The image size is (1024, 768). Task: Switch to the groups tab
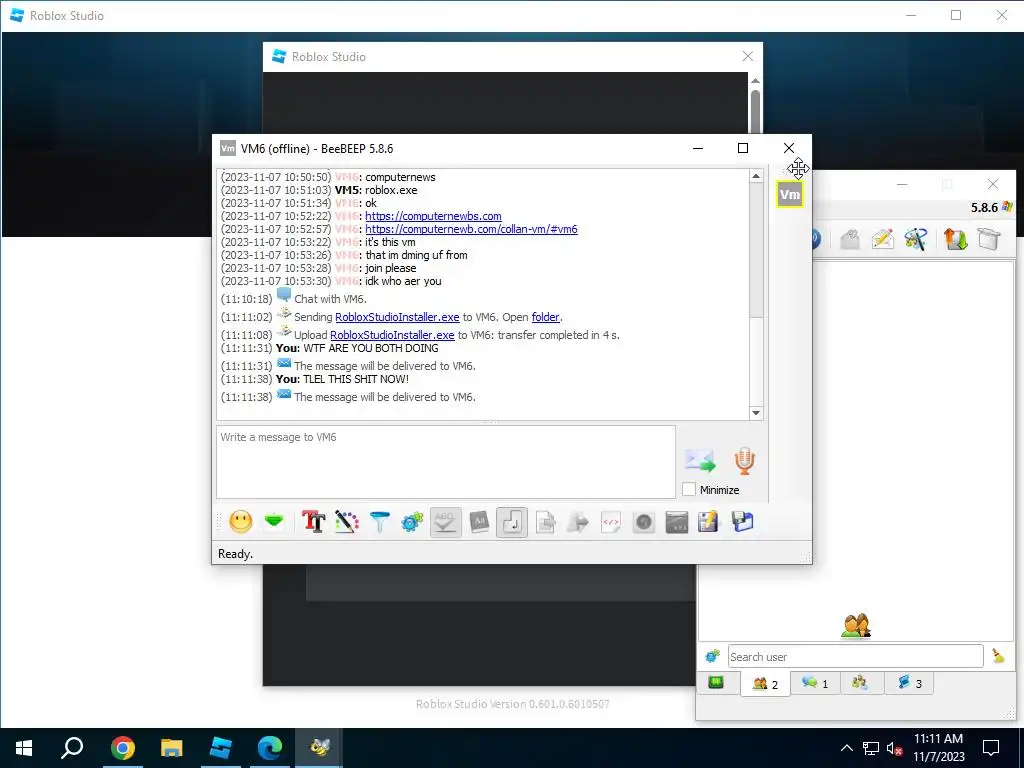[859, 683]
